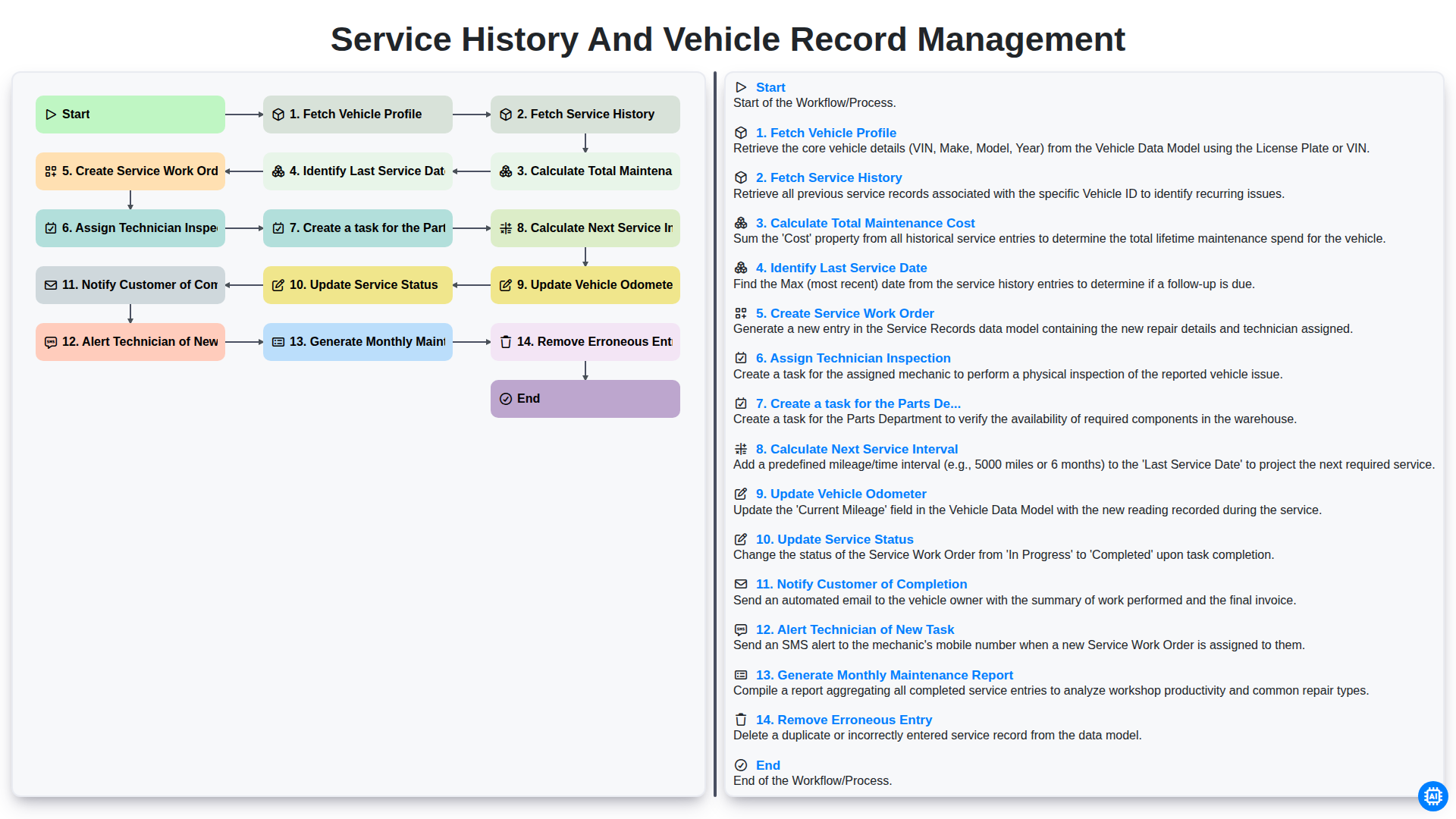Screen dimensions: 1456x819
Task: Click the icon in Identify Last Service Date node
Action: tap(278, 171)
